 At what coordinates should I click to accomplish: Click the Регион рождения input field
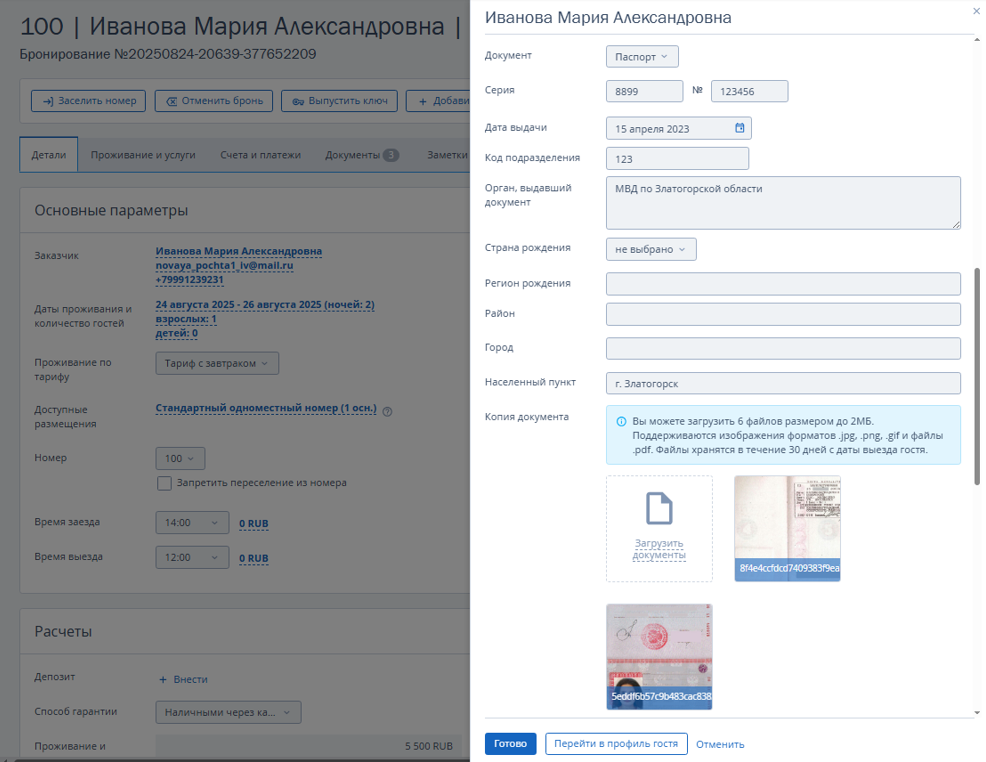(783, 284)
